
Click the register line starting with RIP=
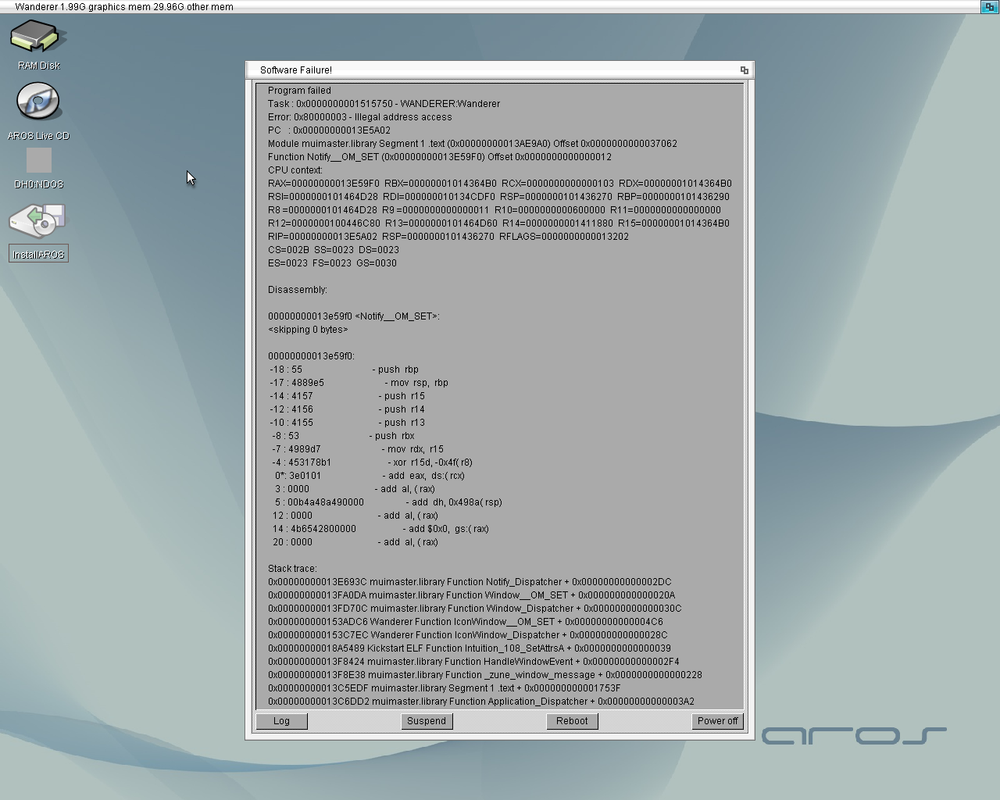click(448, 237)
